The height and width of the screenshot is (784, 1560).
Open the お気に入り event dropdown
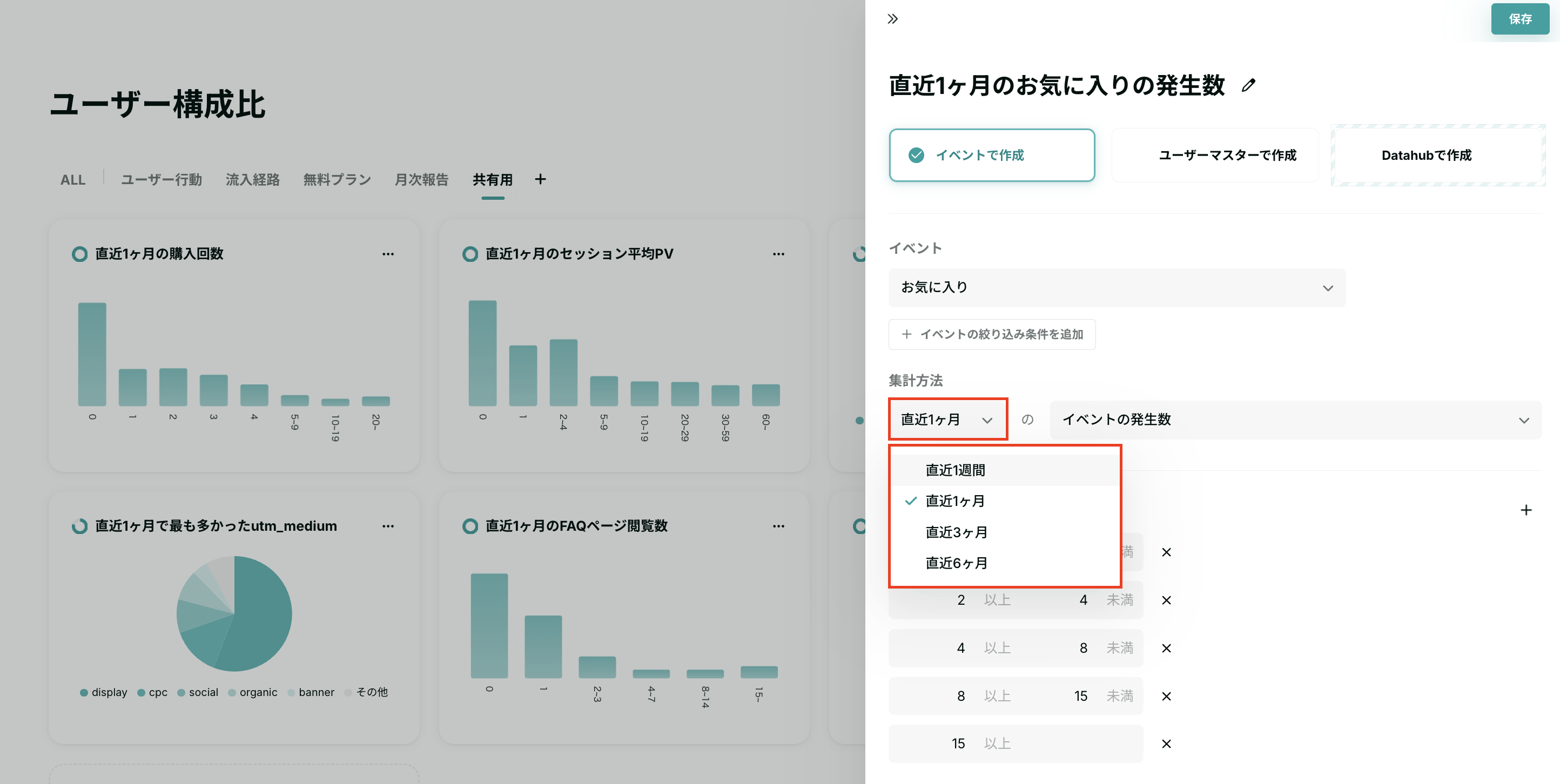[x=1116, y=288]
